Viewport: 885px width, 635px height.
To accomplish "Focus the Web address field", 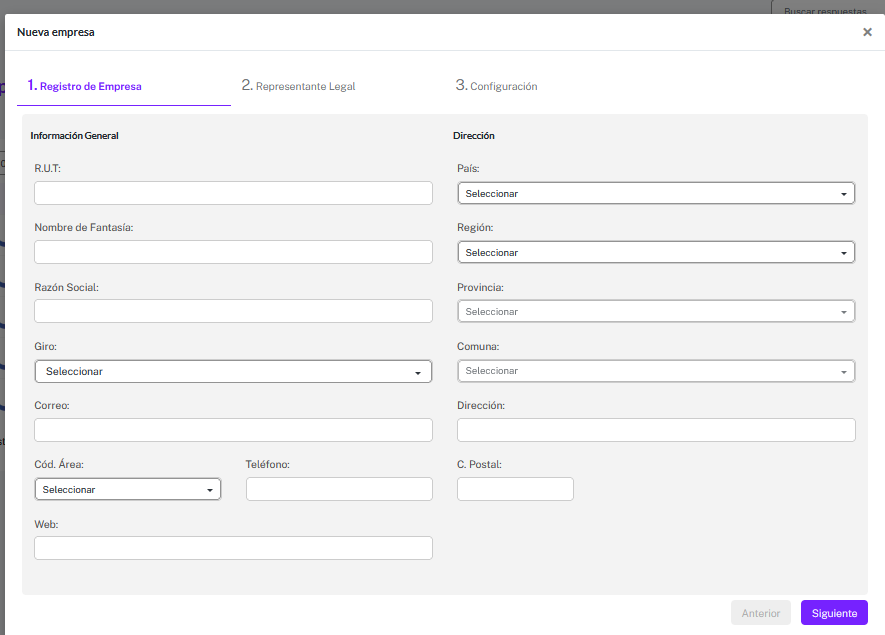I will point(233,548).
